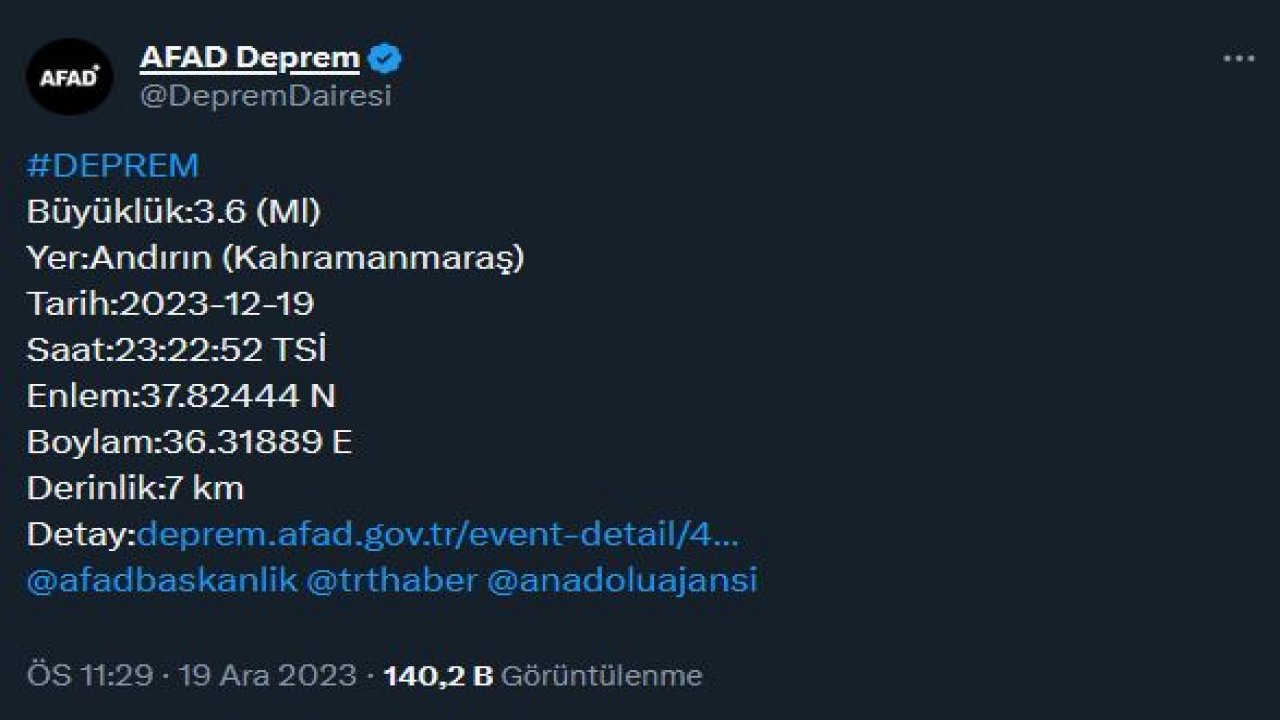Click the AFAD profile avatar
1280x720 pixels.
tap(69, 76)
